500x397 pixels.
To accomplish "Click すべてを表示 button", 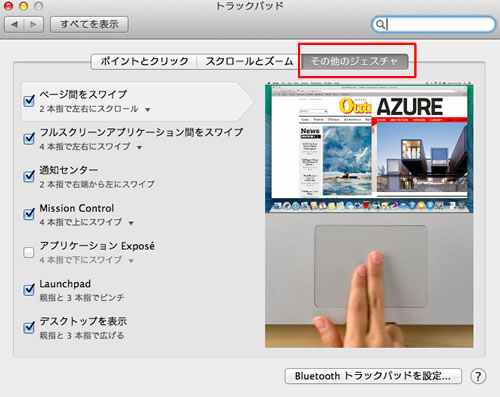I will [x=89, y=25].
